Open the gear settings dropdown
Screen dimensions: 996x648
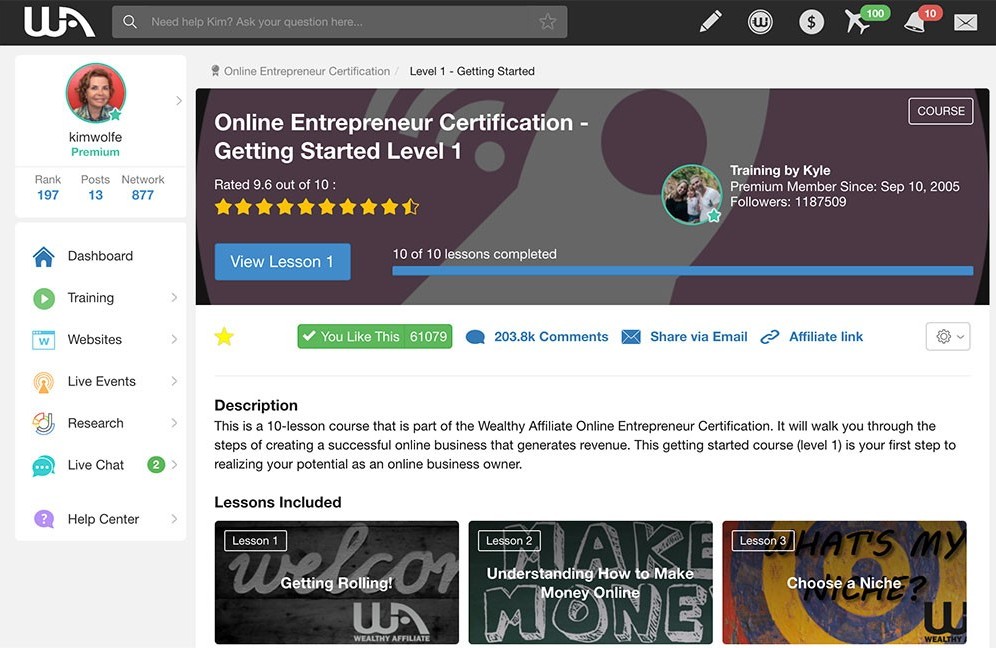pyautogui.click(x=948, y=336)
